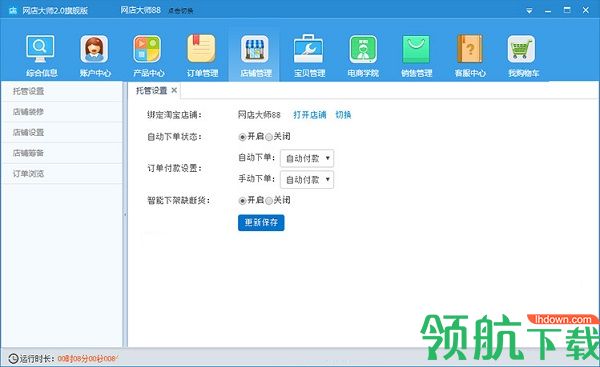Open the 产品中心 colorful tiles icon
This screenshot has width=600, height=367.
pyautogui.click(x=147, y=49)
